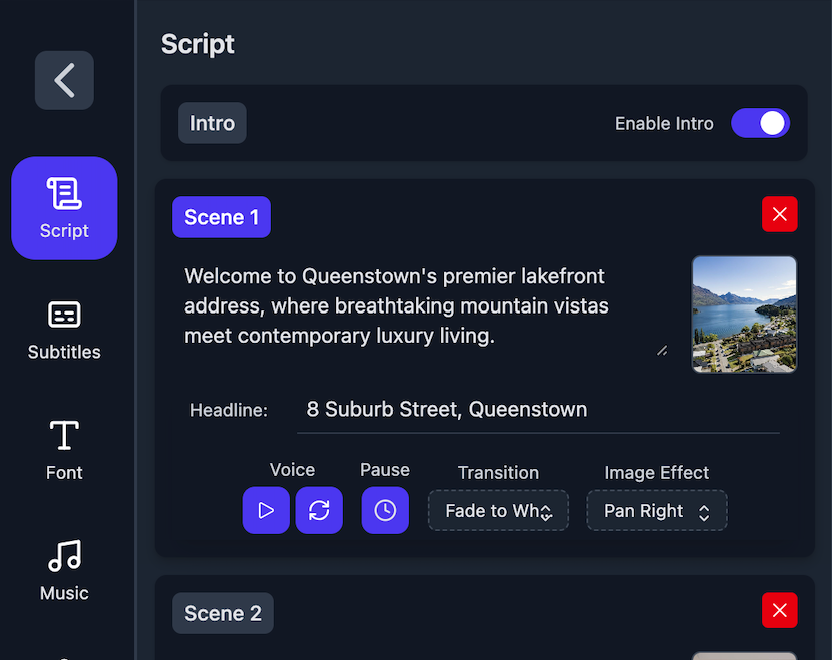
Task: Delete Scene 1 with red X
Action: (780, 214)
